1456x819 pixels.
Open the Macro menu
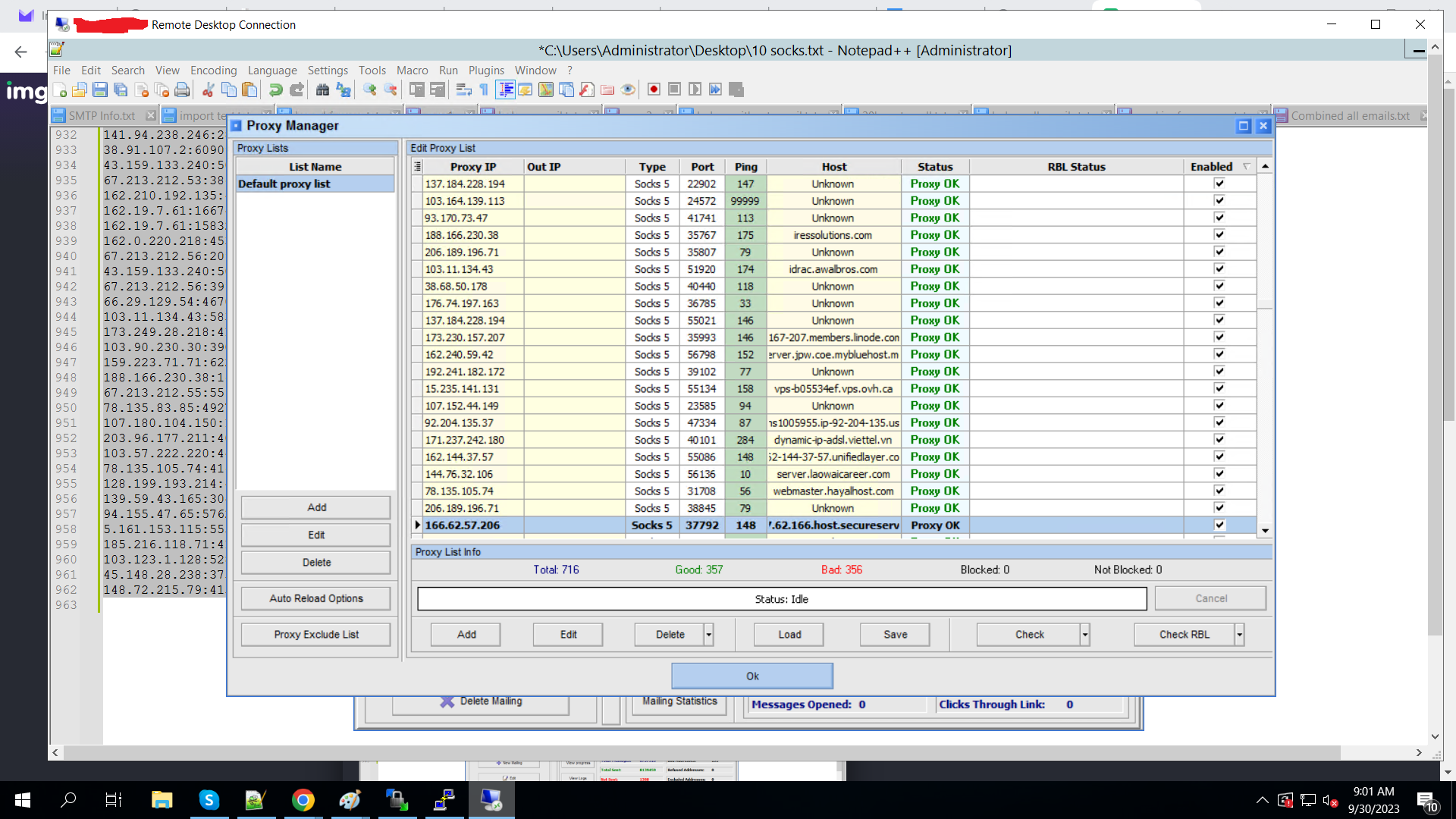pyautogui.click(x=413, y=70)
